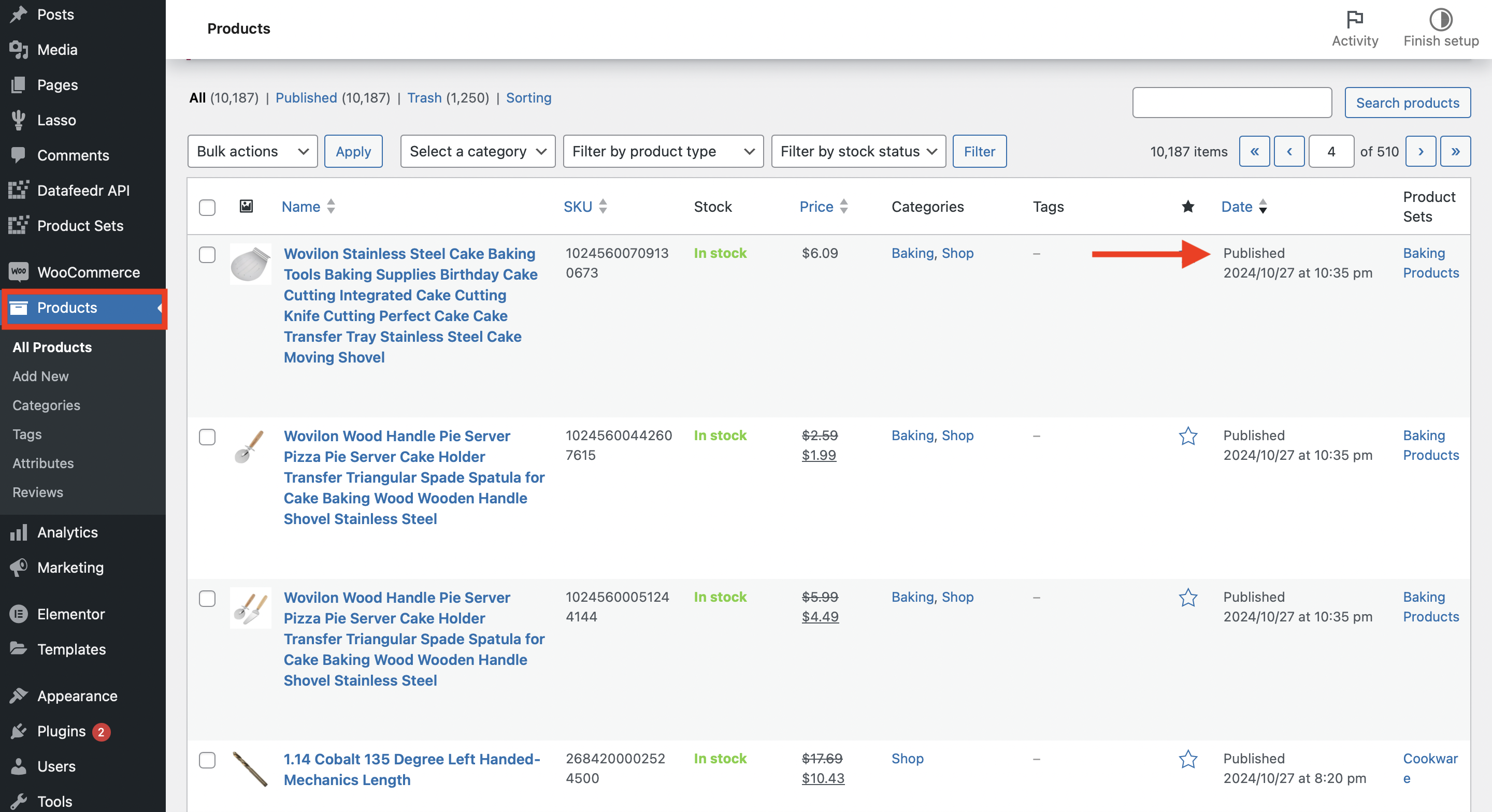Click the Wovilon cake shovel thumbnail

tap(250, 264)
